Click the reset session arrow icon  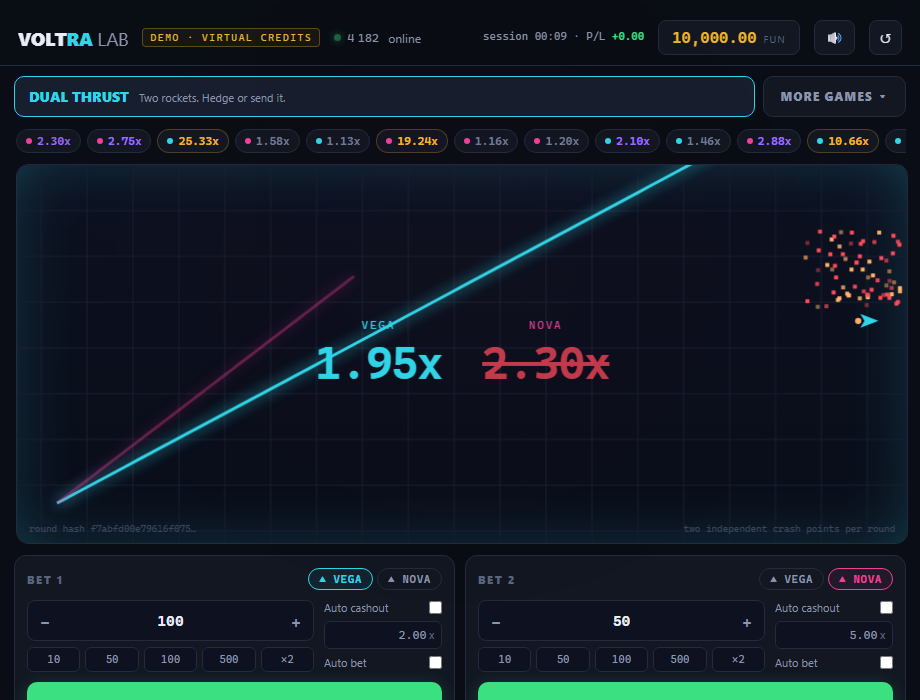coord(885,38)
